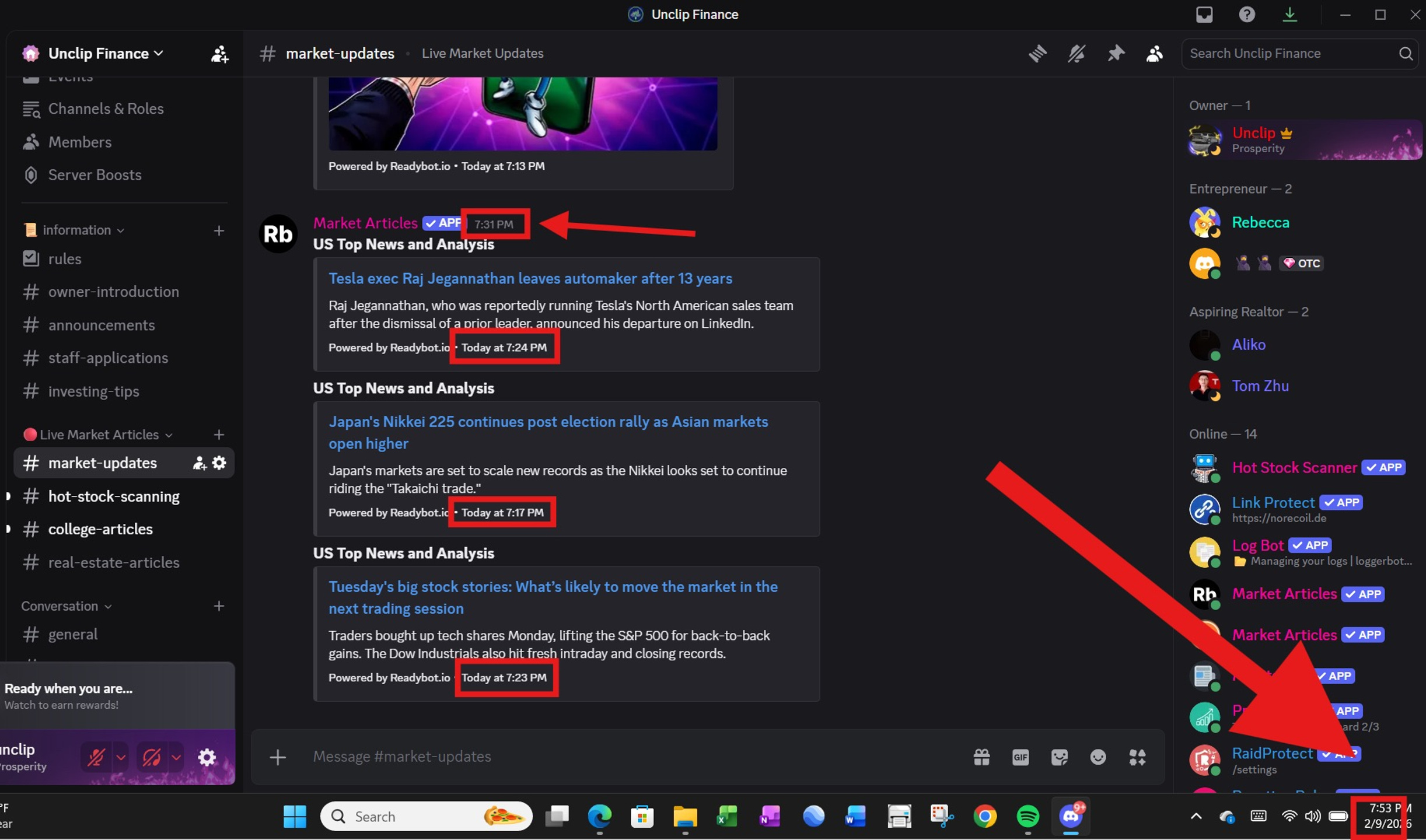This screenshot has height=840, width=1426.
Task: Open User Settings gear icon
Action: [x=207, y=757]
